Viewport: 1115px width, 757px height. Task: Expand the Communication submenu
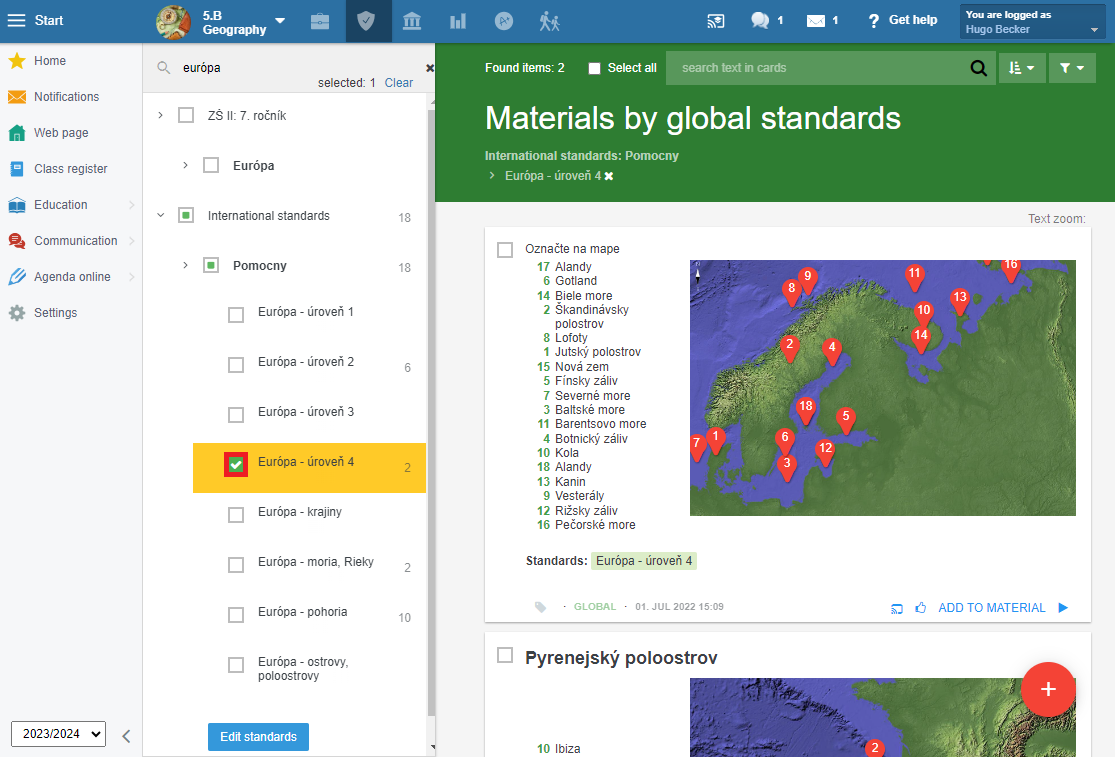click(x=132, y=241)
